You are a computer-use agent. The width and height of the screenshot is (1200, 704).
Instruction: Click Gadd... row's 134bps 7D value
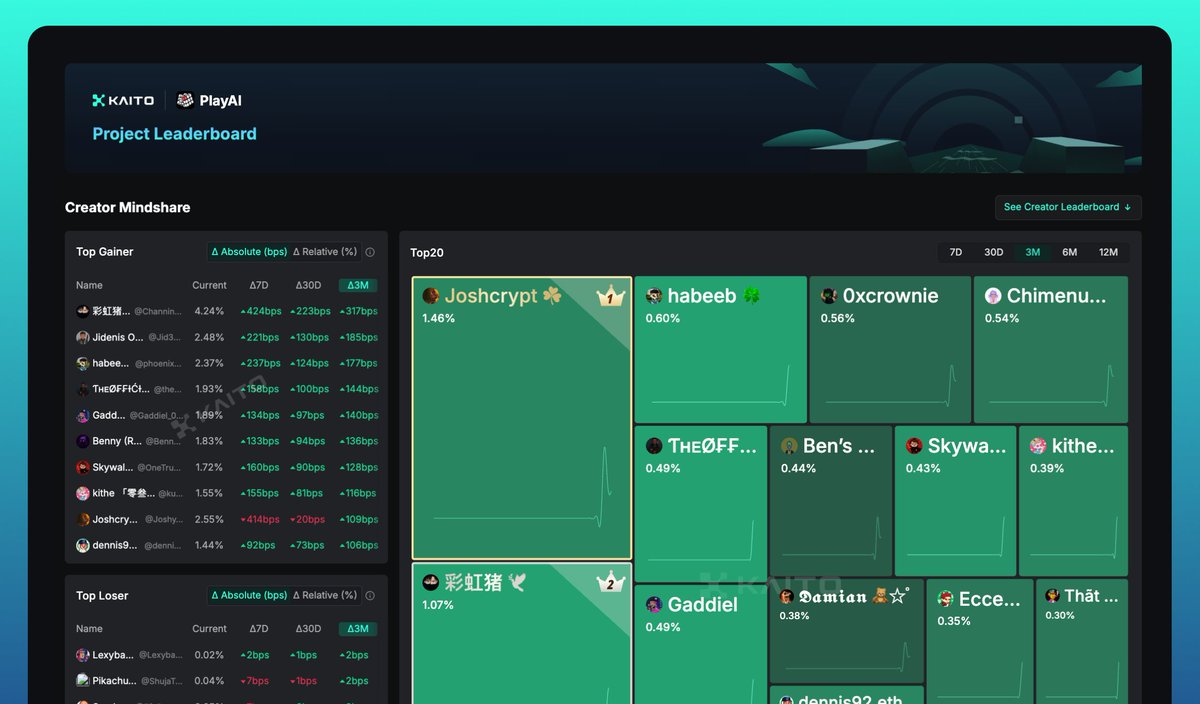tap(260, 415)
